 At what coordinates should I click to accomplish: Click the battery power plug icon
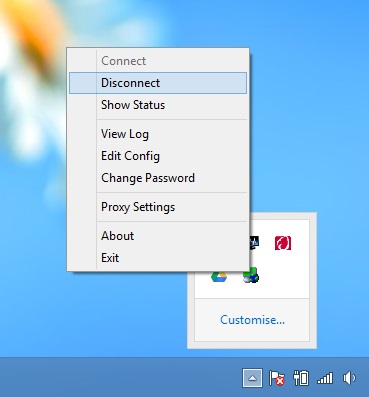[x=301, y=378]
